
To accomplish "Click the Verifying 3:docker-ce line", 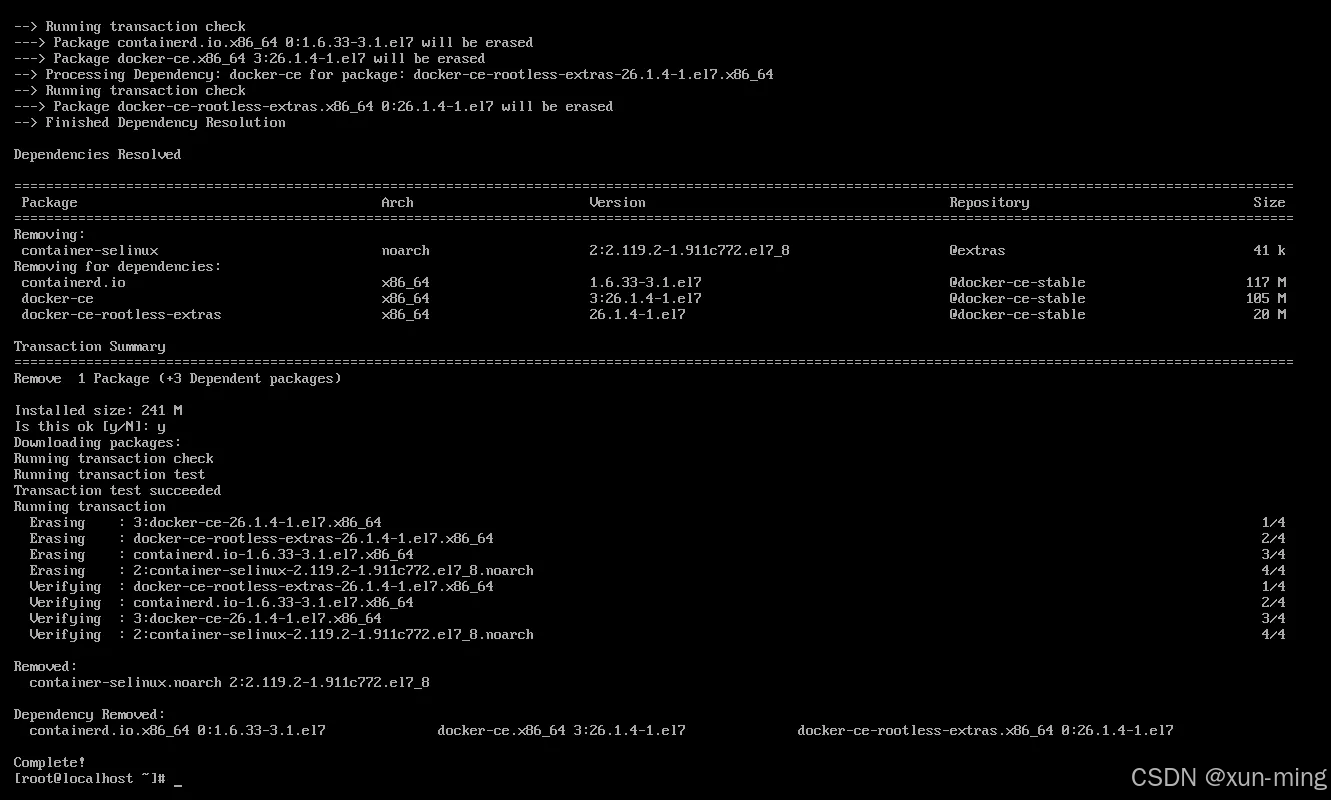I will (x=205, y=618).
